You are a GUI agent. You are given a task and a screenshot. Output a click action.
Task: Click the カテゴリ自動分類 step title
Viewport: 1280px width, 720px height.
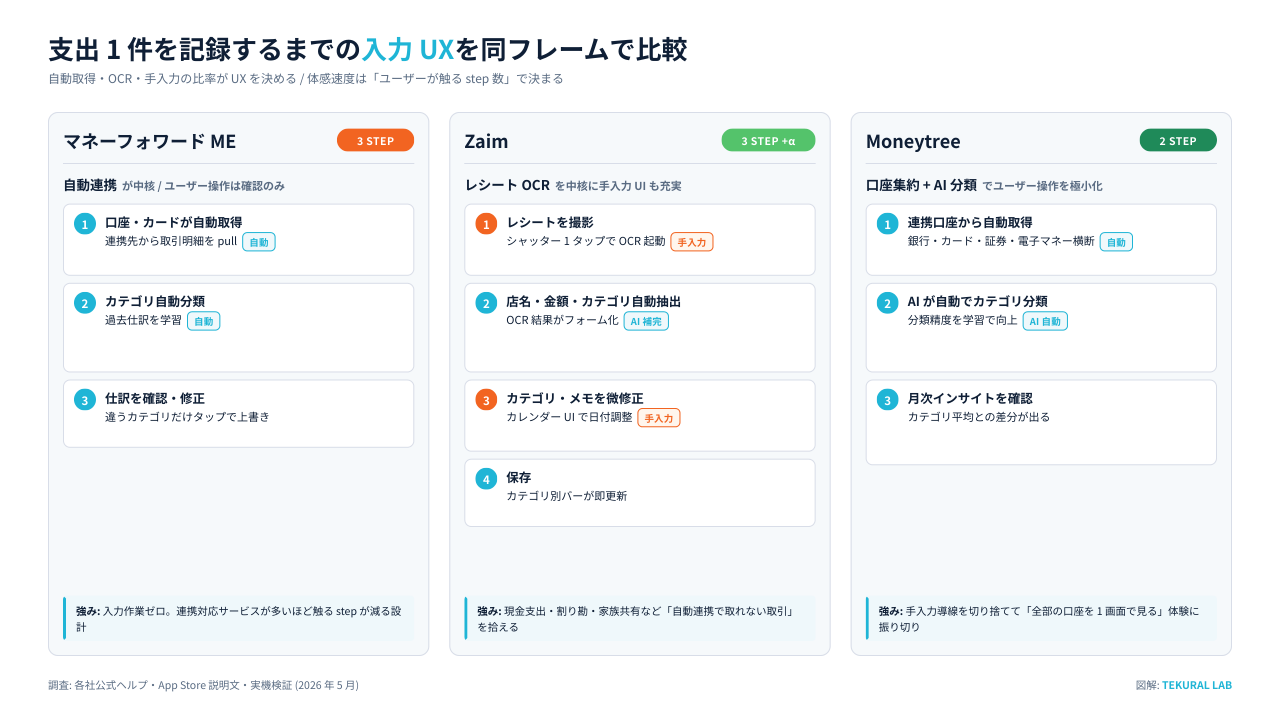pos(155,301)
